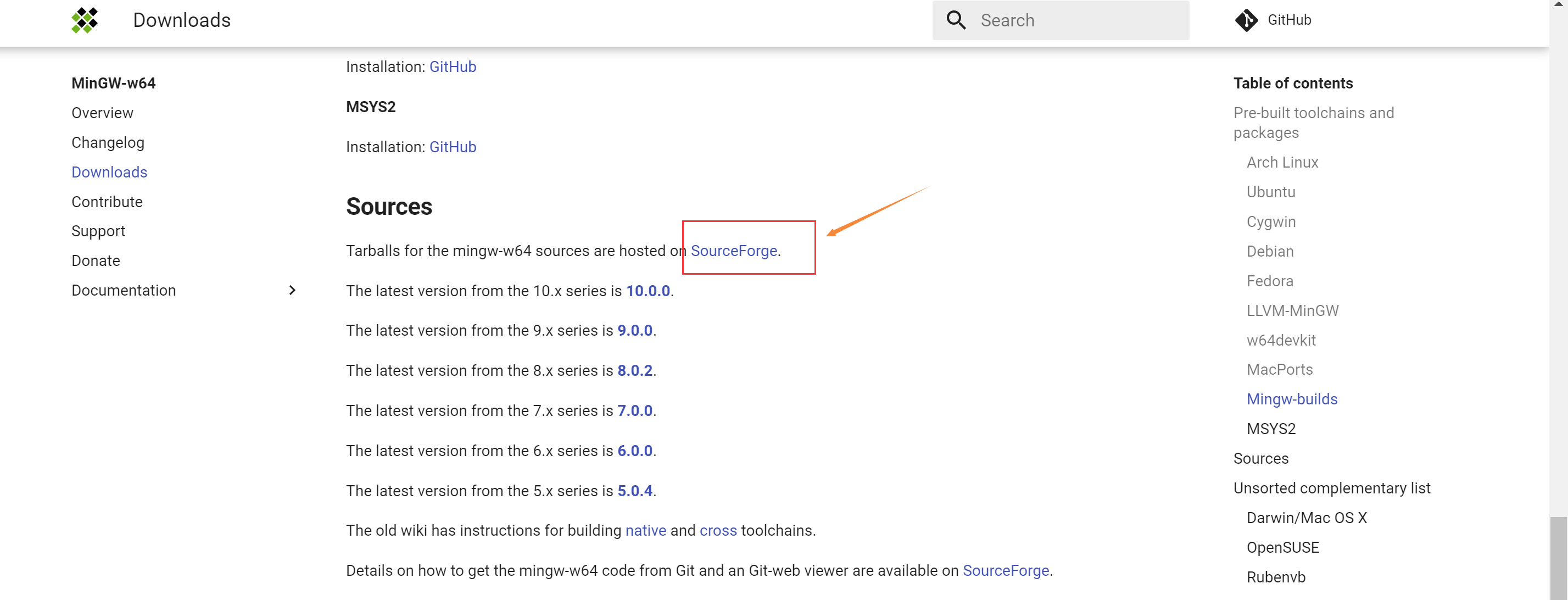Open the 5.0.4 version link
This screenshot has height=600, width=1568.
(634, 491)
